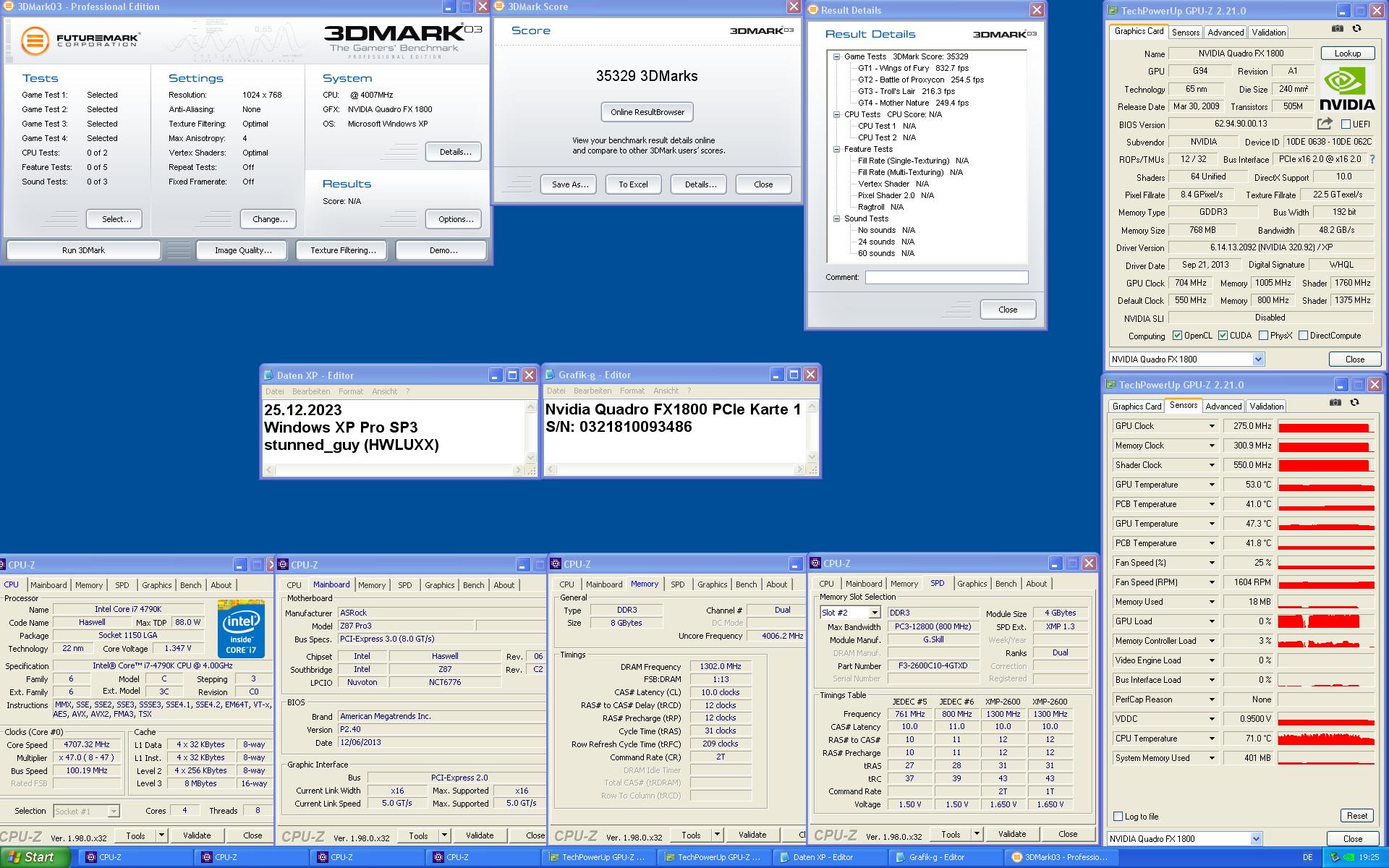Click refresh icon in GPU-Z Sensors window
The width and height of the screenshot is (1389, 868).
pyautogui.click(x=1354, y=402)
